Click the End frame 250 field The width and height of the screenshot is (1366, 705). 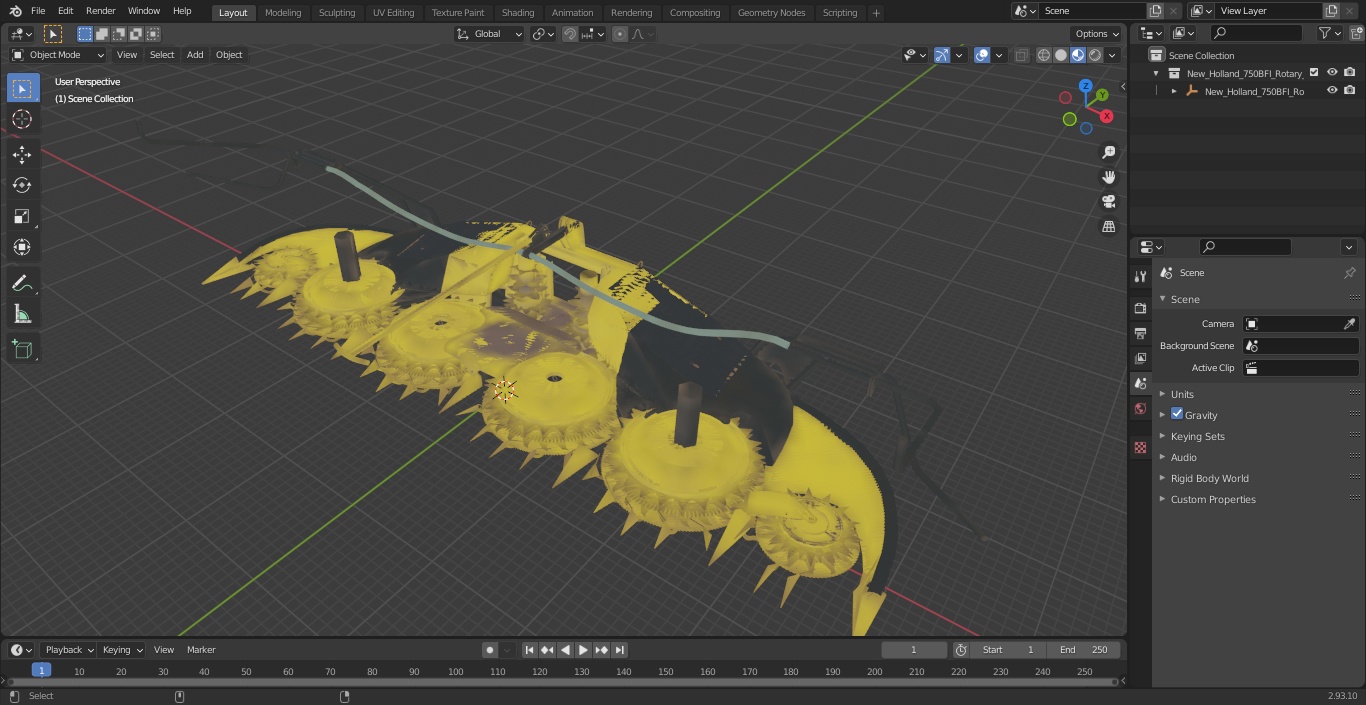coord(1084,650)
